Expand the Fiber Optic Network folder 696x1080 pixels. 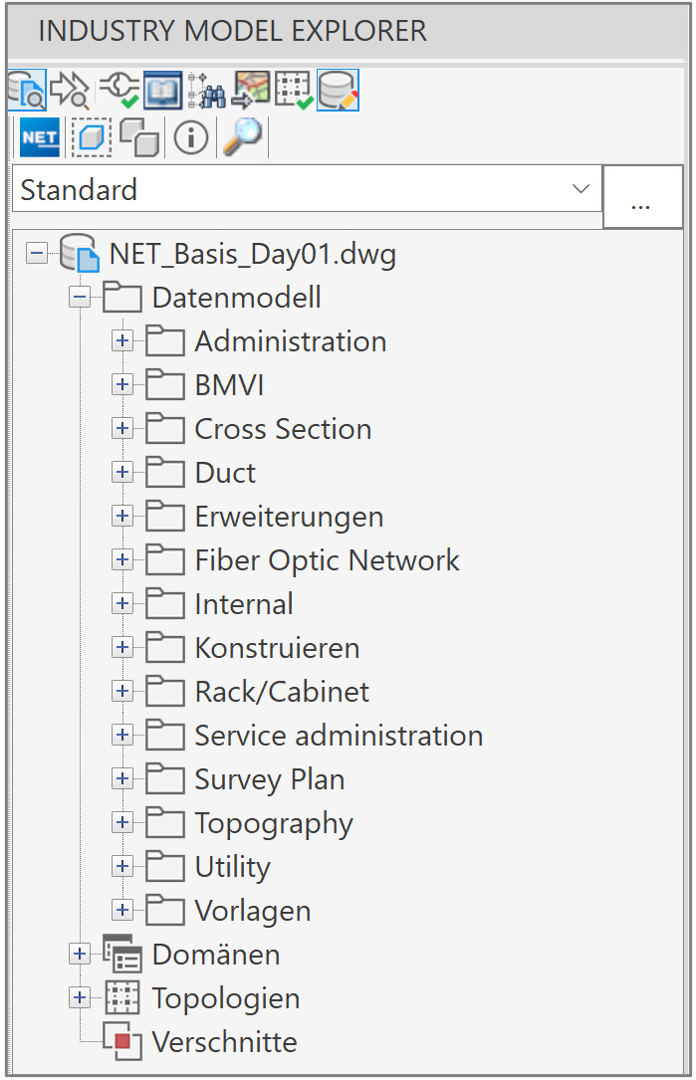pyautogui.click(x=122, y=559)
